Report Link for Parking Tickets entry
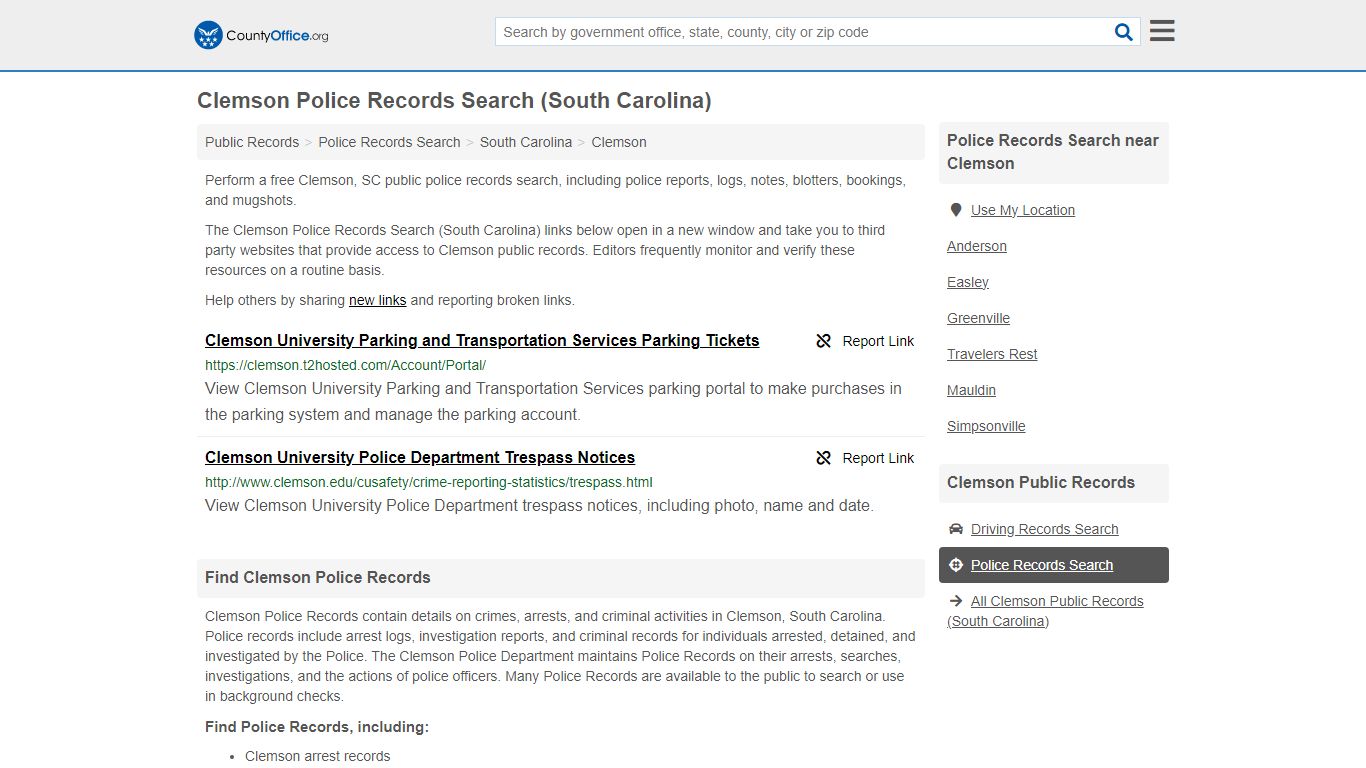1366x768 pixels. pyautogui.click(x=865, y=341)
